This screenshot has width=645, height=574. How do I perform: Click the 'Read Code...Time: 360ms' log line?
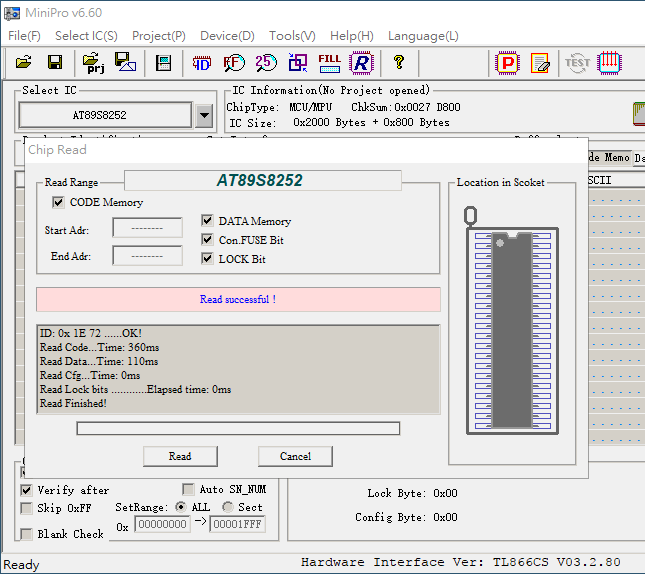point(99,347)
